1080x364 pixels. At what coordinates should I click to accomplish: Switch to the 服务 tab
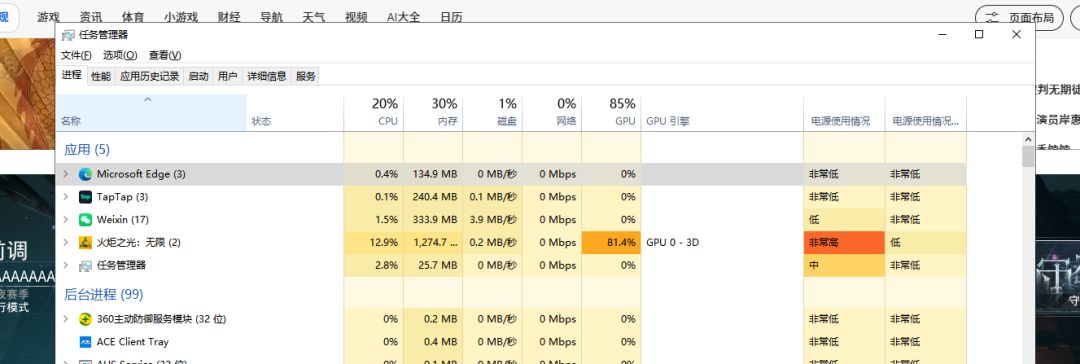(x=306, y=77)
